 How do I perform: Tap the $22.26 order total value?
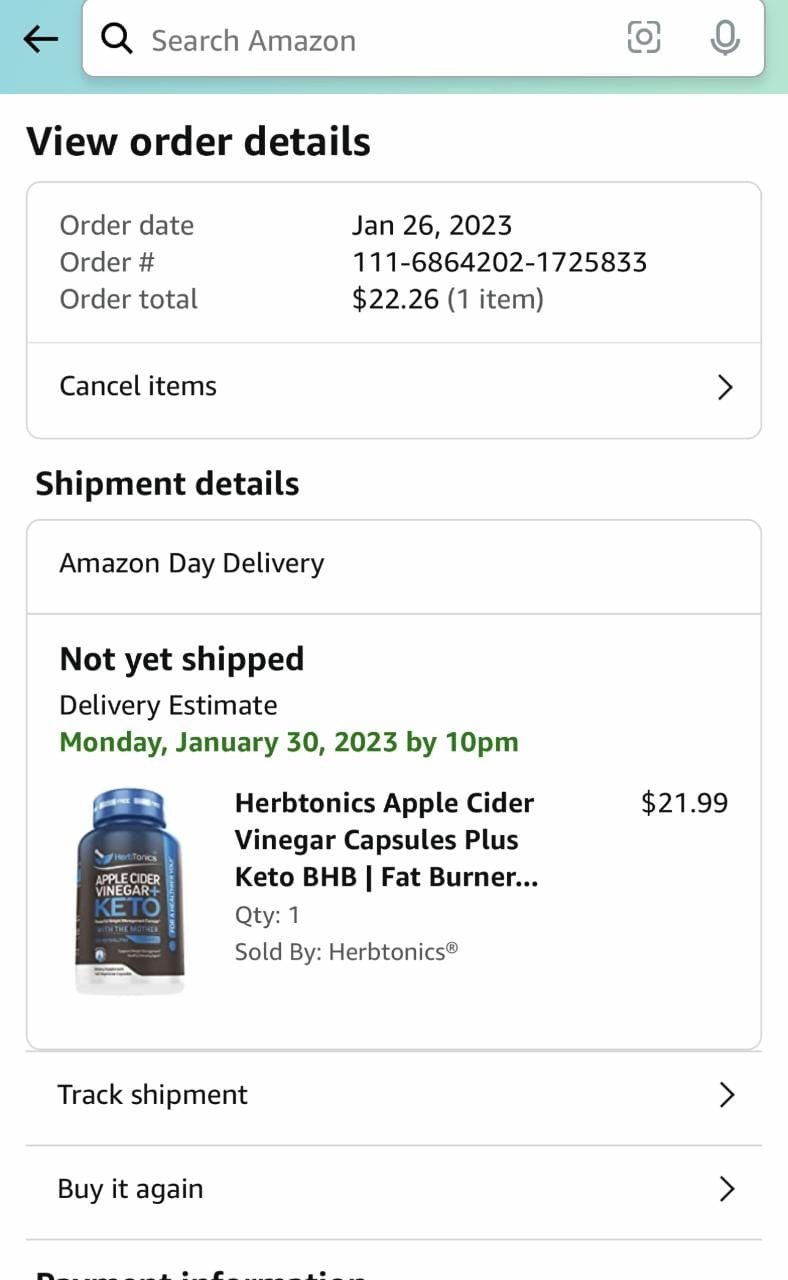point(395,299)
